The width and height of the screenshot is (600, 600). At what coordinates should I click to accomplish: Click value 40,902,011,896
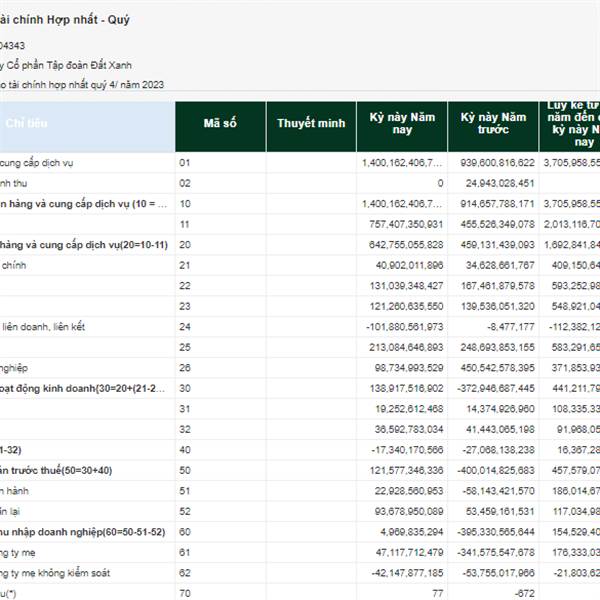[x=409, y=265]
